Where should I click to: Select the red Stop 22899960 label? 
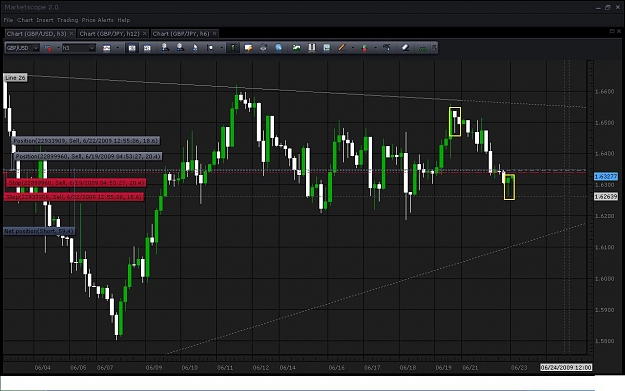(76, 183)
